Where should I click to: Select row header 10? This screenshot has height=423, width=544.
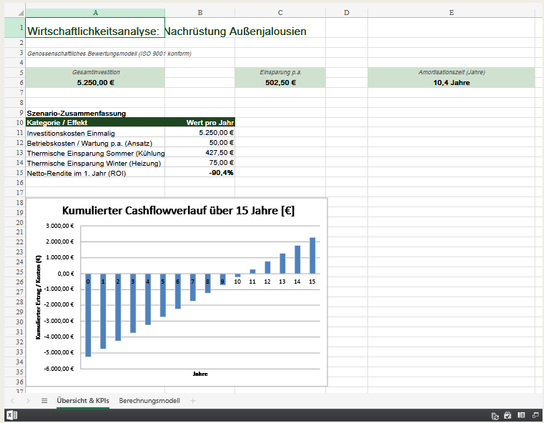(19, 122)
